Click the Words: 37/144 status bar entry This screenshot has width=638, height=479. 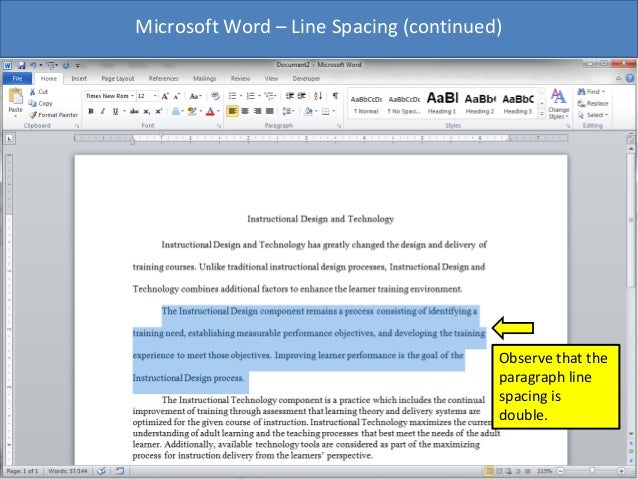(68, 471)
